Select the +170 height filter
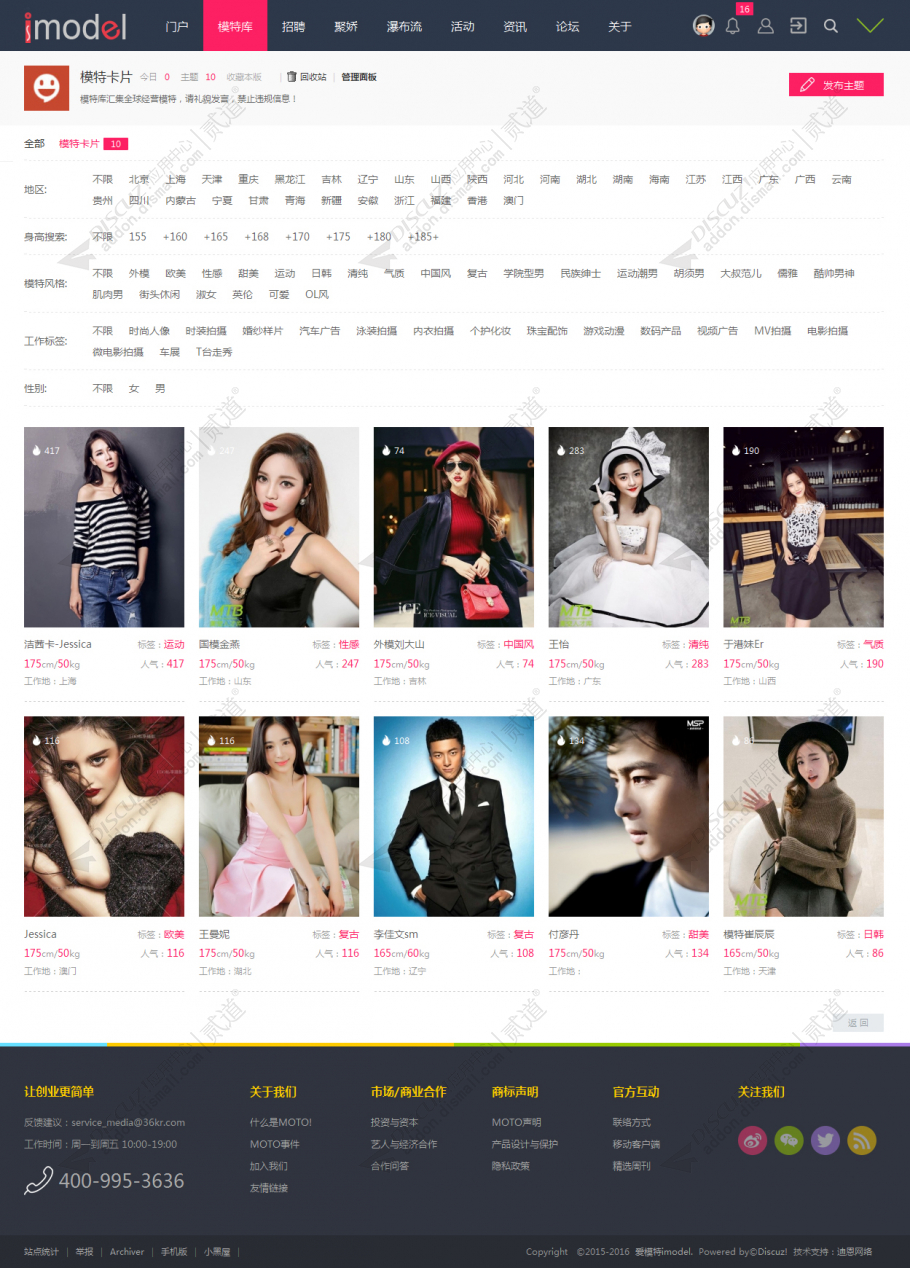The height and width of the screenshot is (1268, 910). [x=297, y=237]
